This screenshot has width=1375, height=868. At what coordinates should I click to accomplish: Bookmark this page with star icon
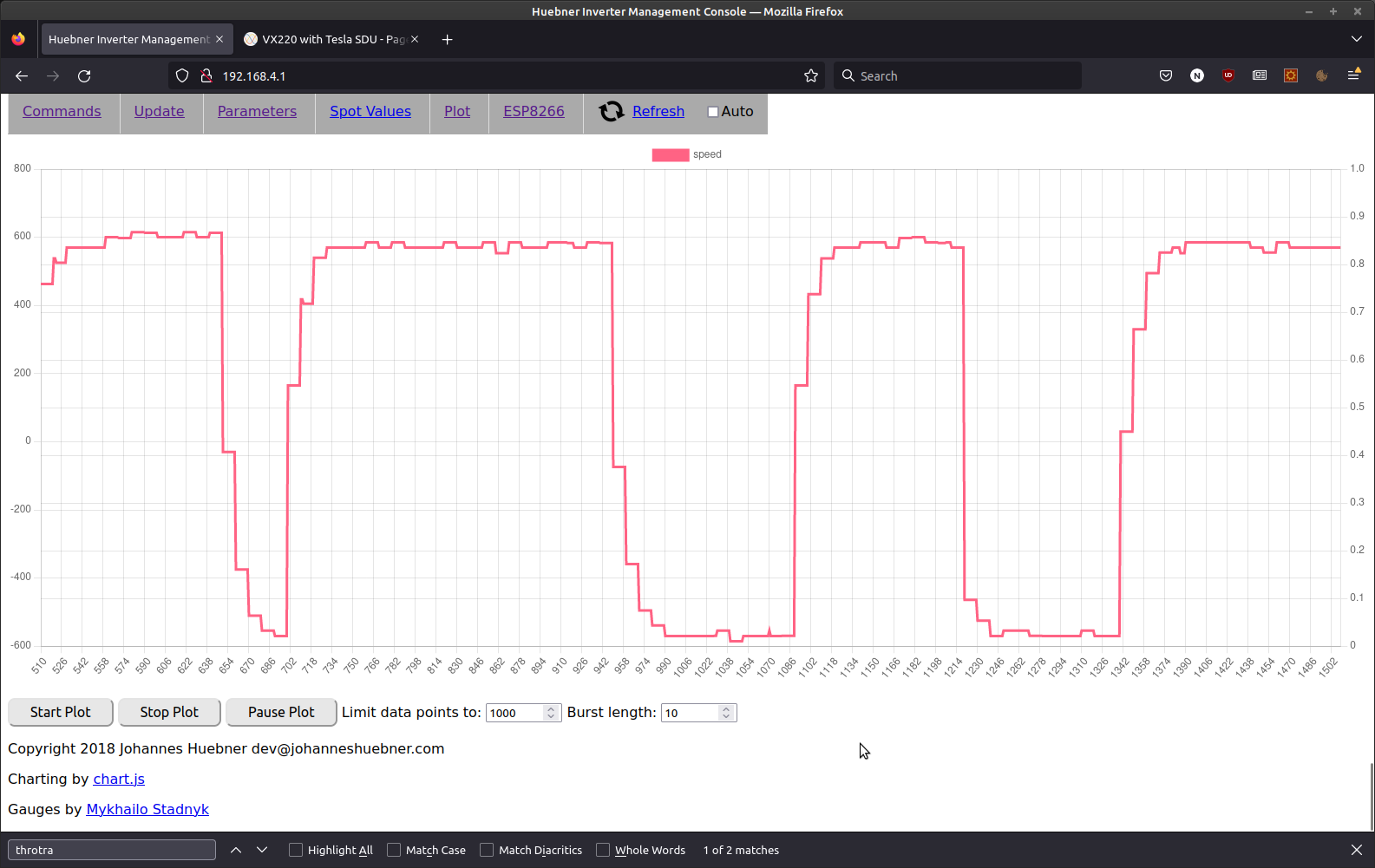811,76
